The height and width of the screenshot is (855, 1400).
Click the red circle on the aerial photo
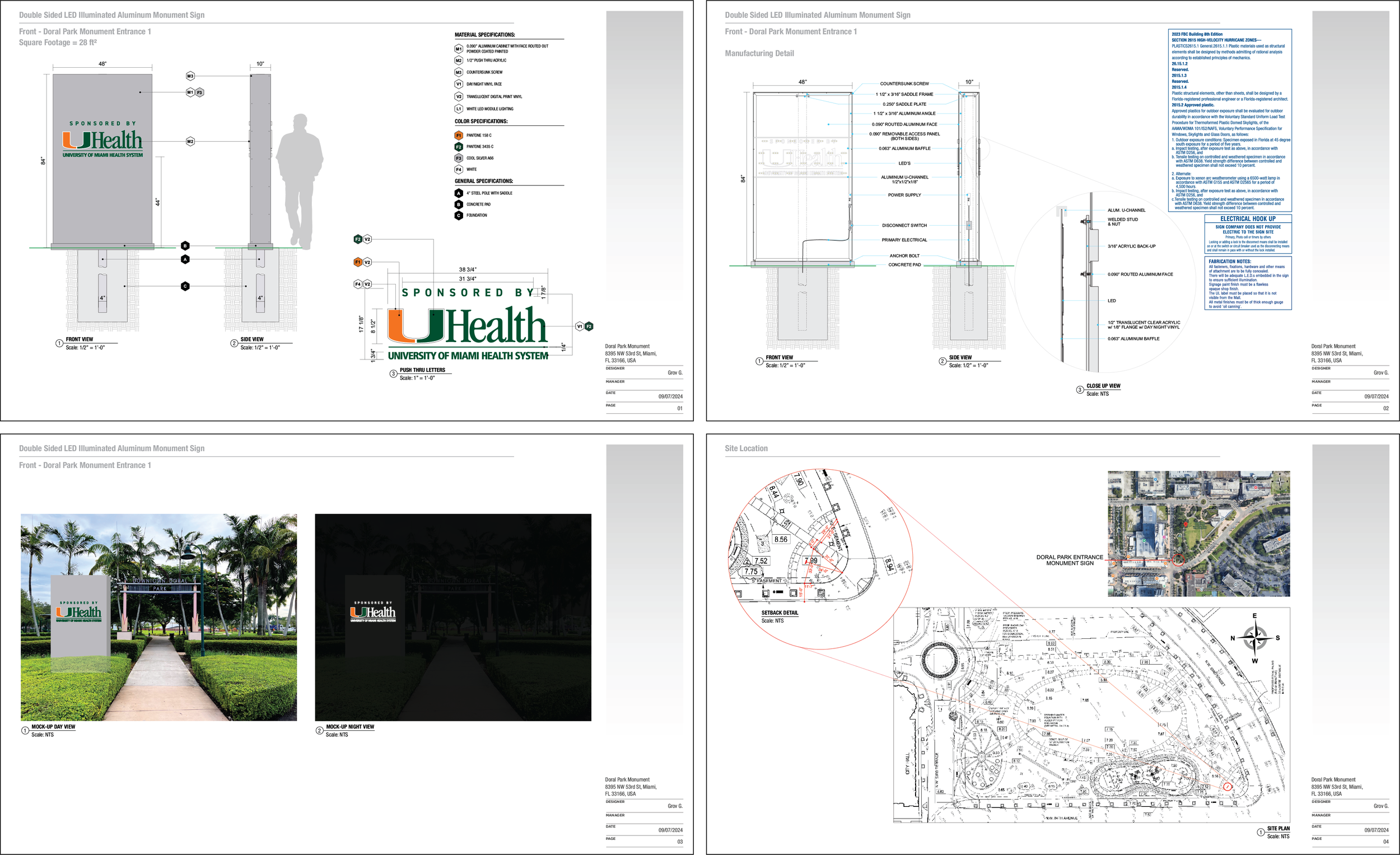coord(1178,560)
